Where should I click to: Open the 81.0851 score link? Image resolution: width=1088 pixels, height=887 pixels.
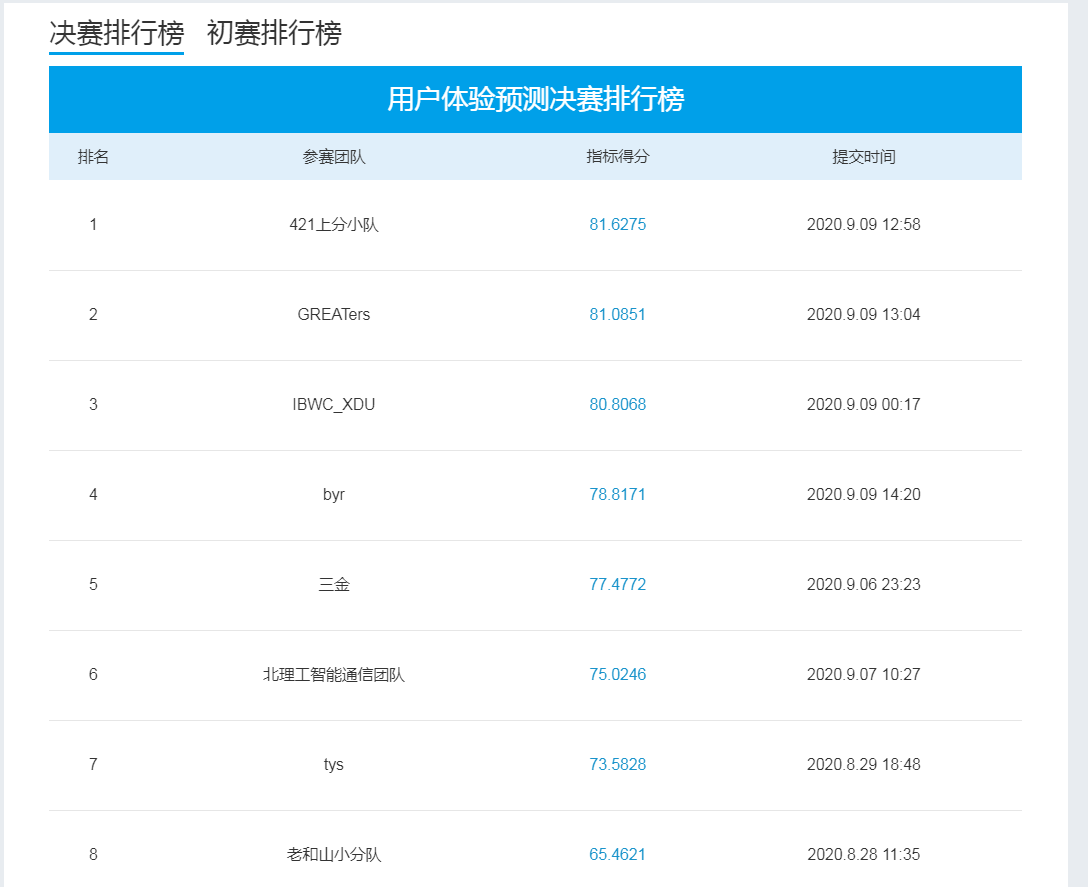617,315
